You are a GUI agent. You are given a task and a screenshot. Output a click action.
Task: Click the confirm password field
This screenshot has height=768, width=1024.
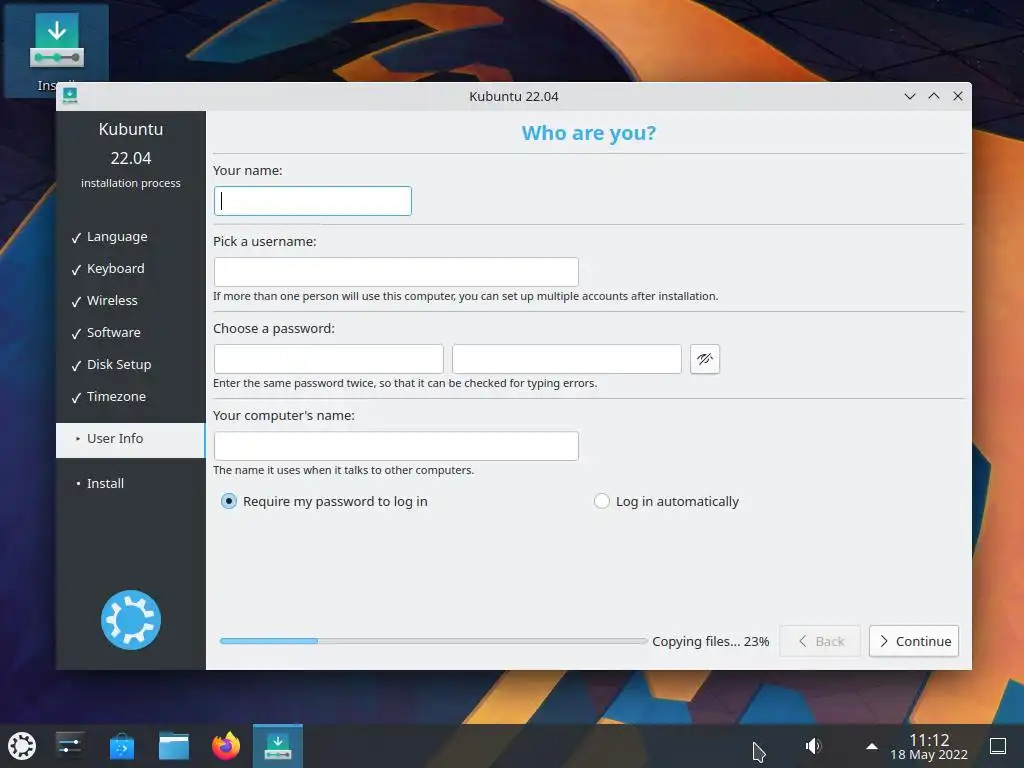tap(567, 359)
